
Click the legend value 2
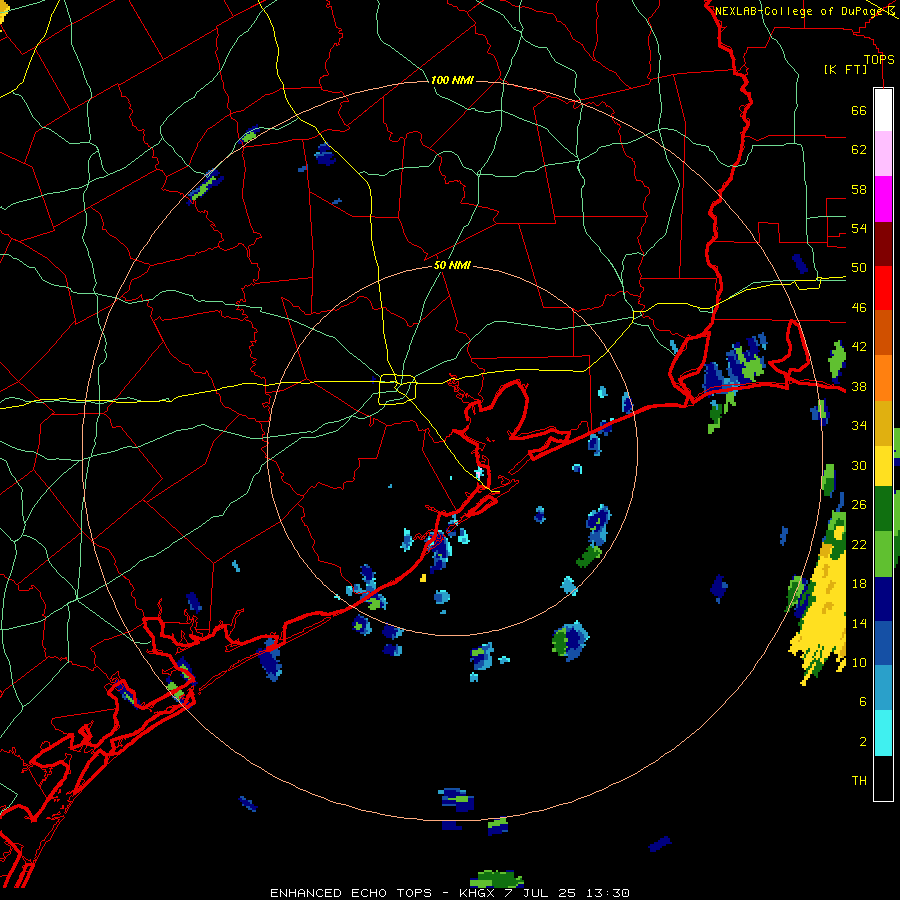point(862,742)
